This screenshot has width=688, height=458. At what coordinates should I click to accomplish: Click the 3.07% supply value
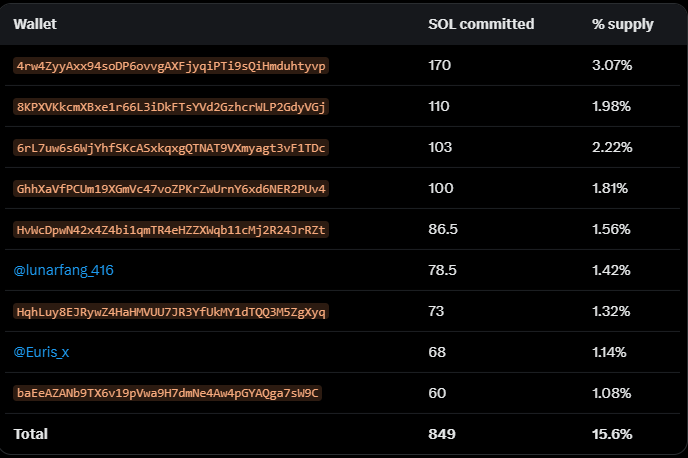coord(612,65)
